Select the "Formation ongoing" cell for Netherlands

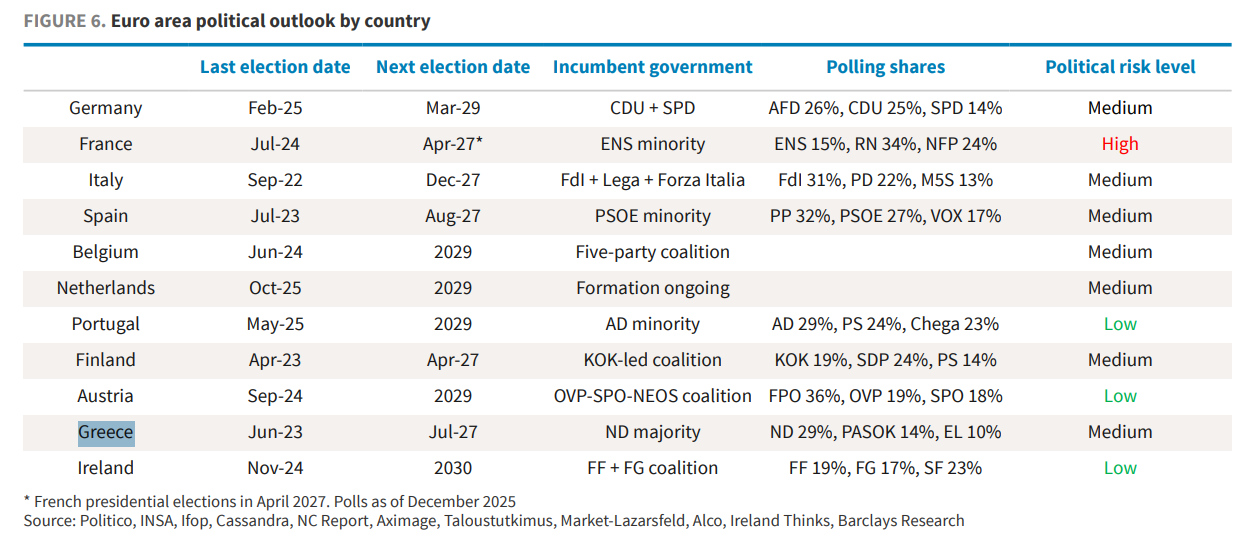coord(652,288)
